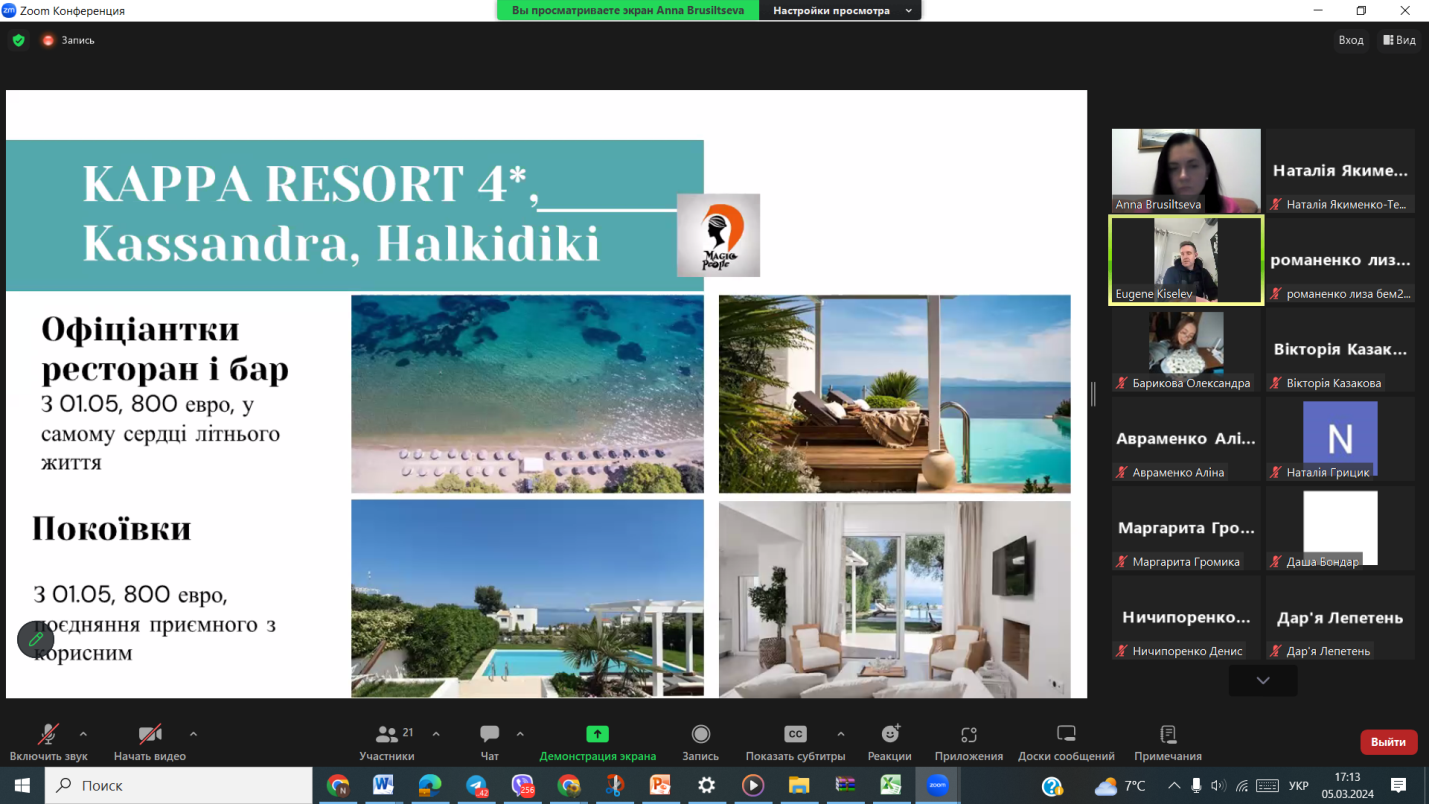Open the Windows Start menu

22,785
